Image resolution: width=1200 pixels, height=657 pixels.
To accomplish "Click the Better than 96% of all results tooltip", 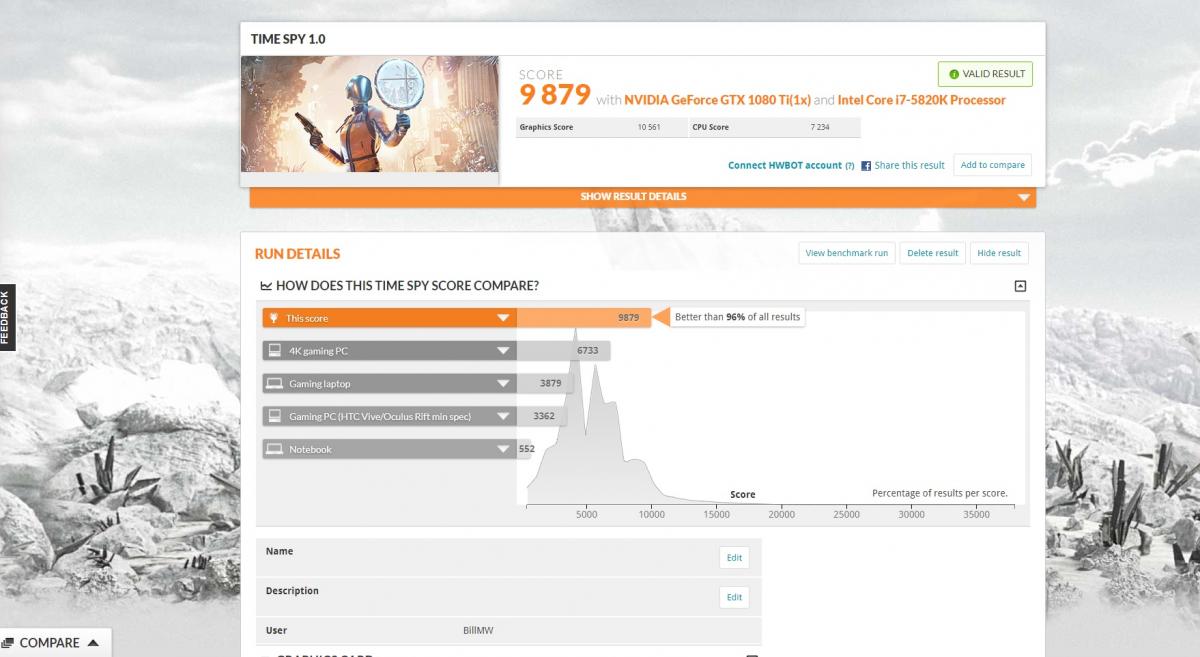I will coord(737,317).
